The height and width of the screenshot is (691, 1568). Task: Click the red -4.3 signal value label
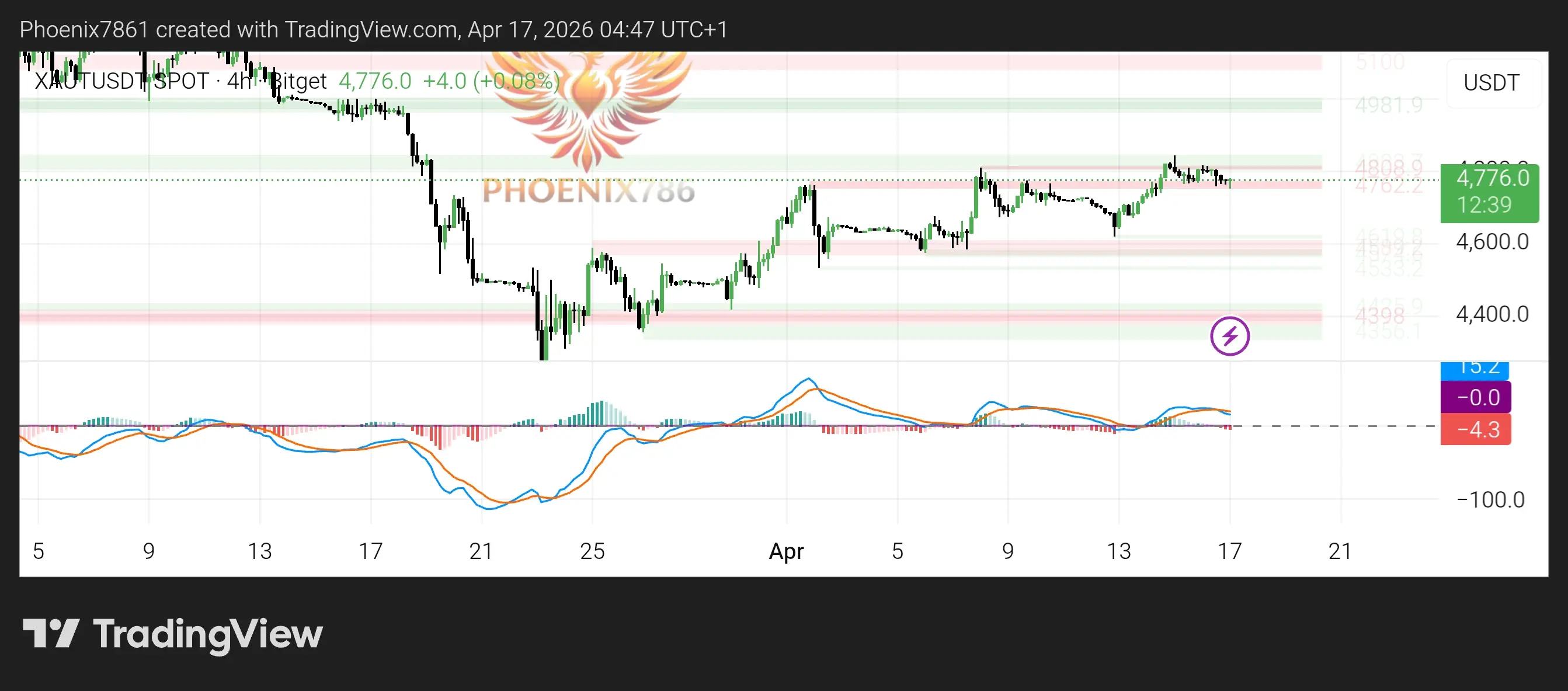coord(1475,429)
